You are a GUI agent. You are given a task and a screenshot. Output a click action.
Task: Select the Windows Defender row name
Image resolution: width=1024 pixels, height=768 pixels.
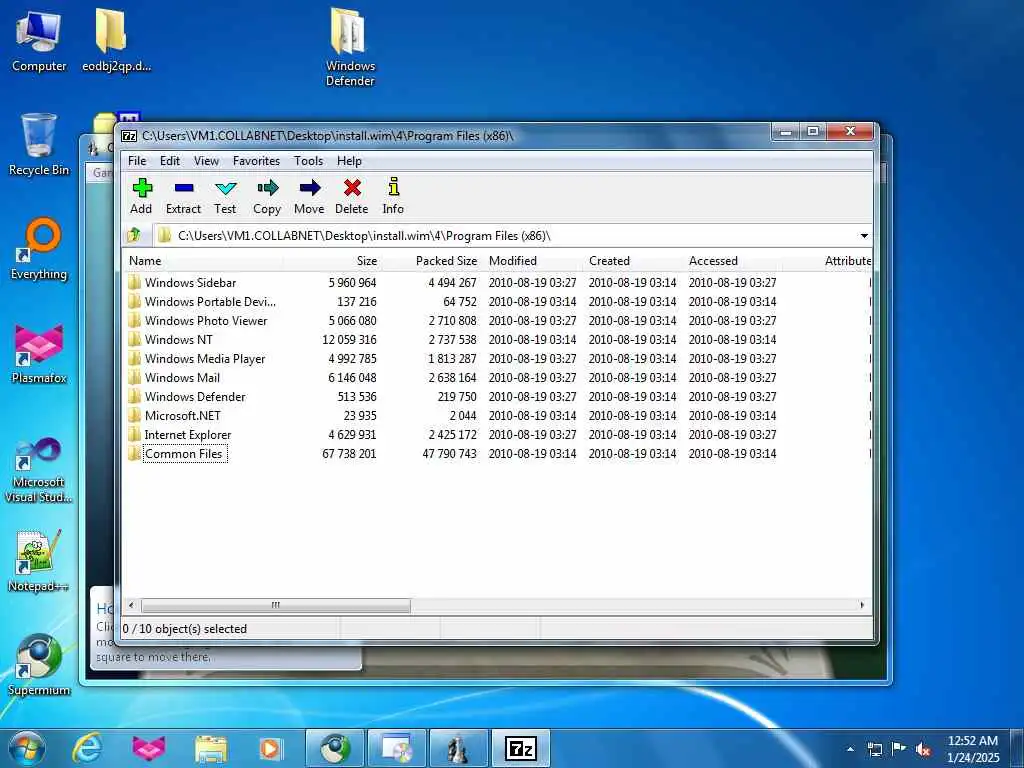pyautogui.click(x=195, y=397)
